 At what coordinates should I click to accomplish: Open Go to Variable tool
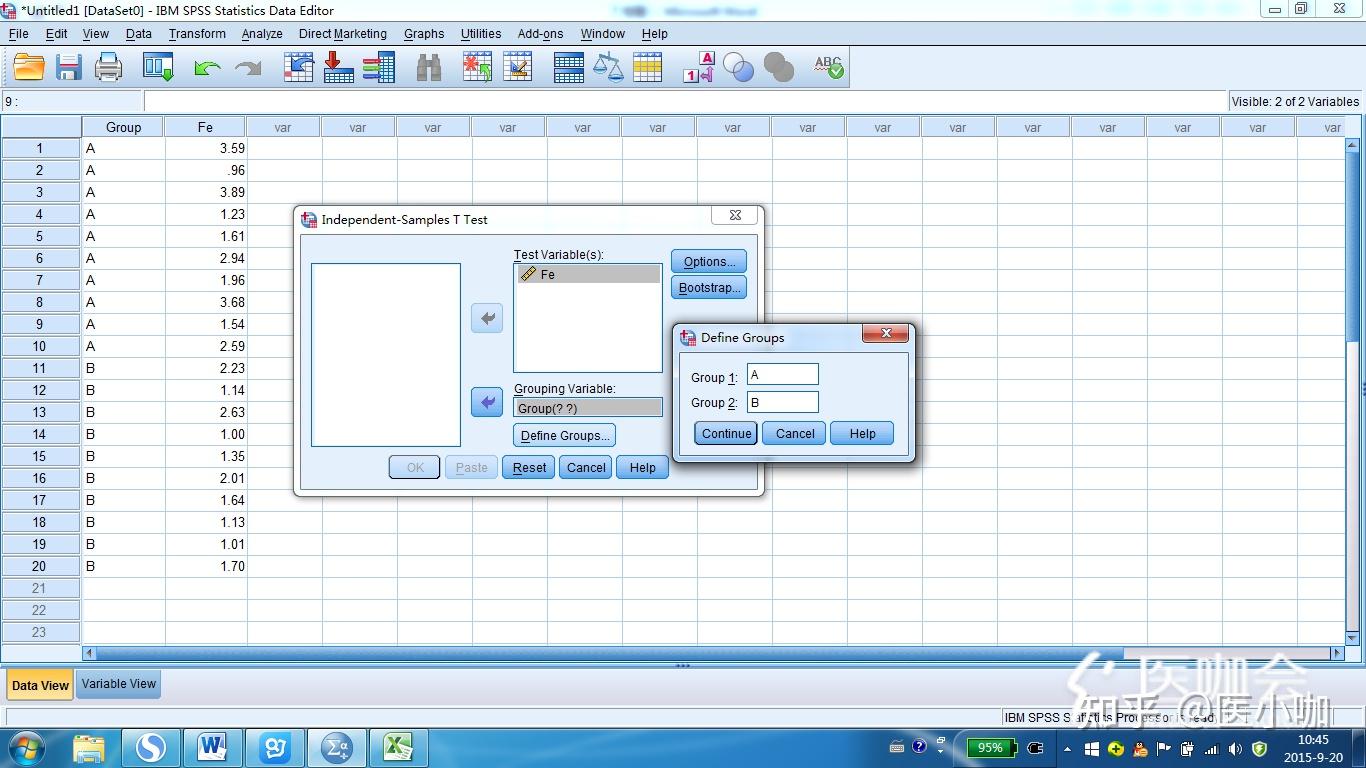338,67
